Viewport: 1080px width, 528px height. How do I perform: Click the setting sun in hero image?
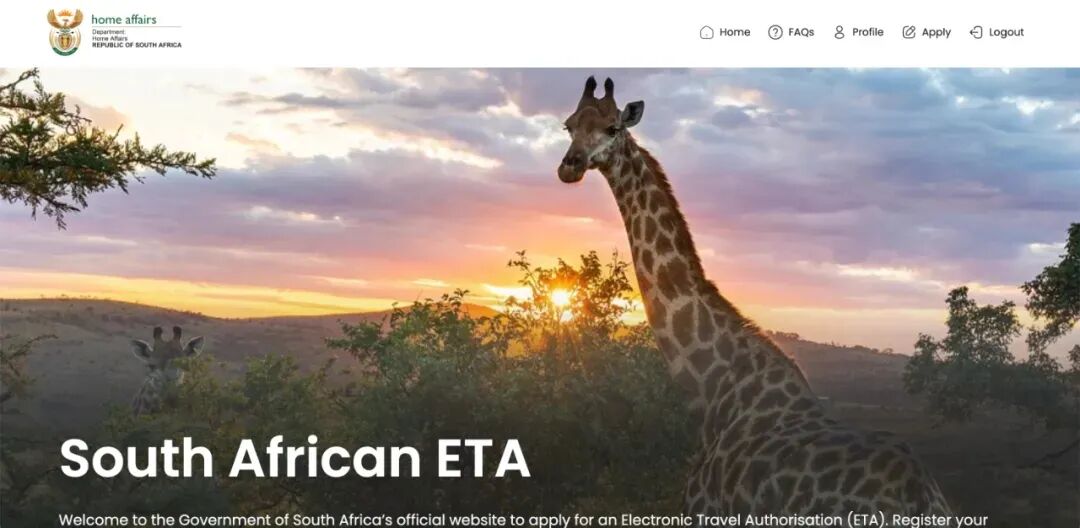(x=561, y=297)
